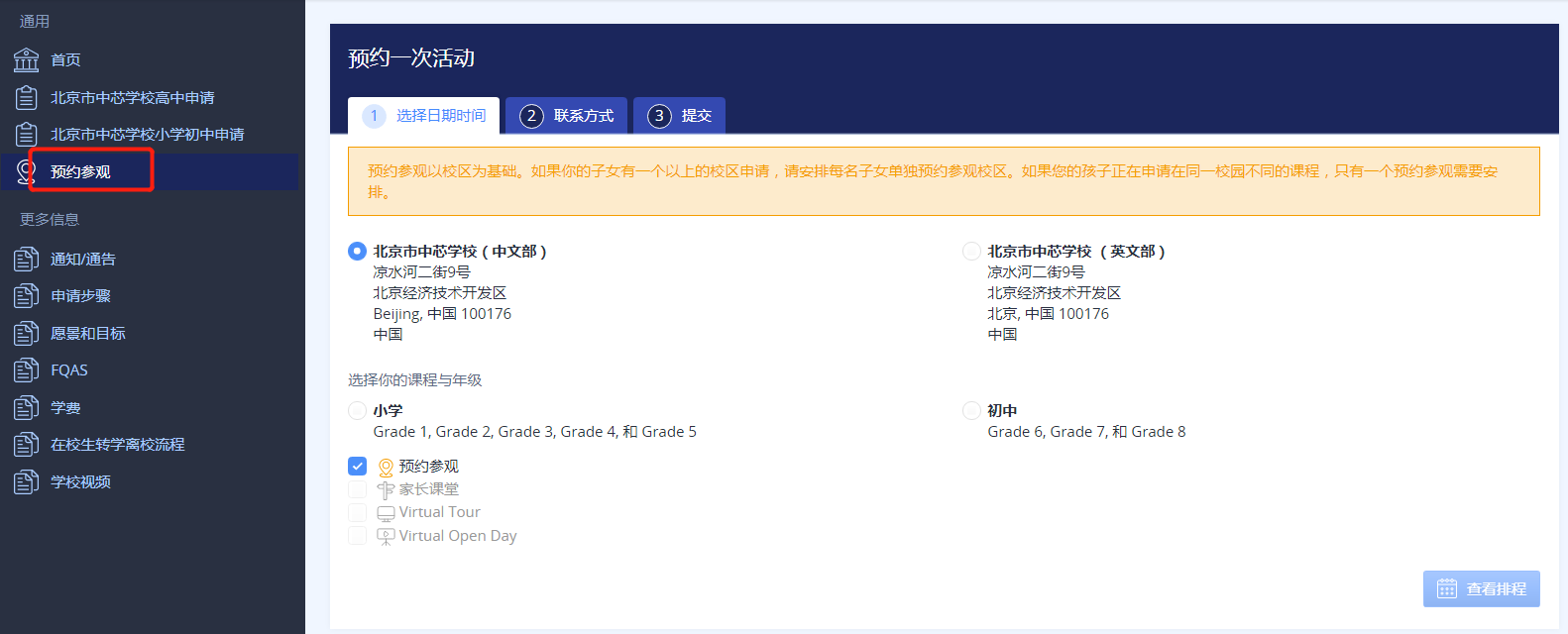Screen dimensions: 1568x634
Task: Tick the Virtual Tour checkbox
Action: [358, 512]
